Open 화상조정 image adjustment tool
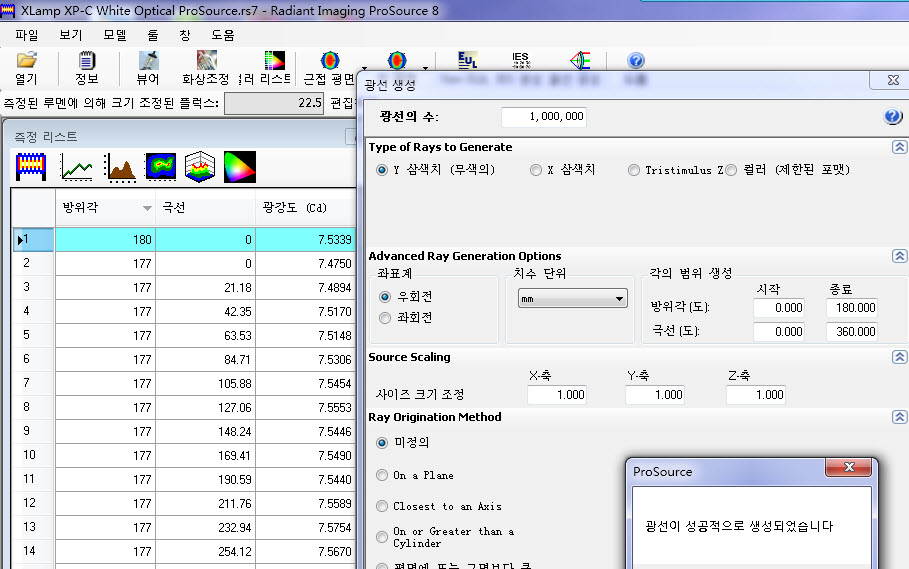Viewport: 909px width, 569px height. pyautogui.click(x=206, y=60)
